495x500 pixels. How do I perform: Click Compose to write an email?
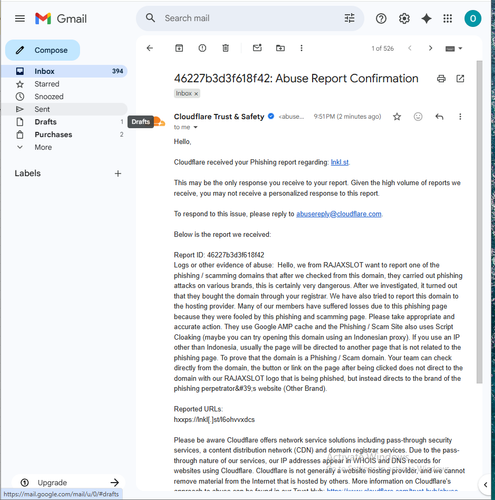pyautogui.click(x=43, y=50)
